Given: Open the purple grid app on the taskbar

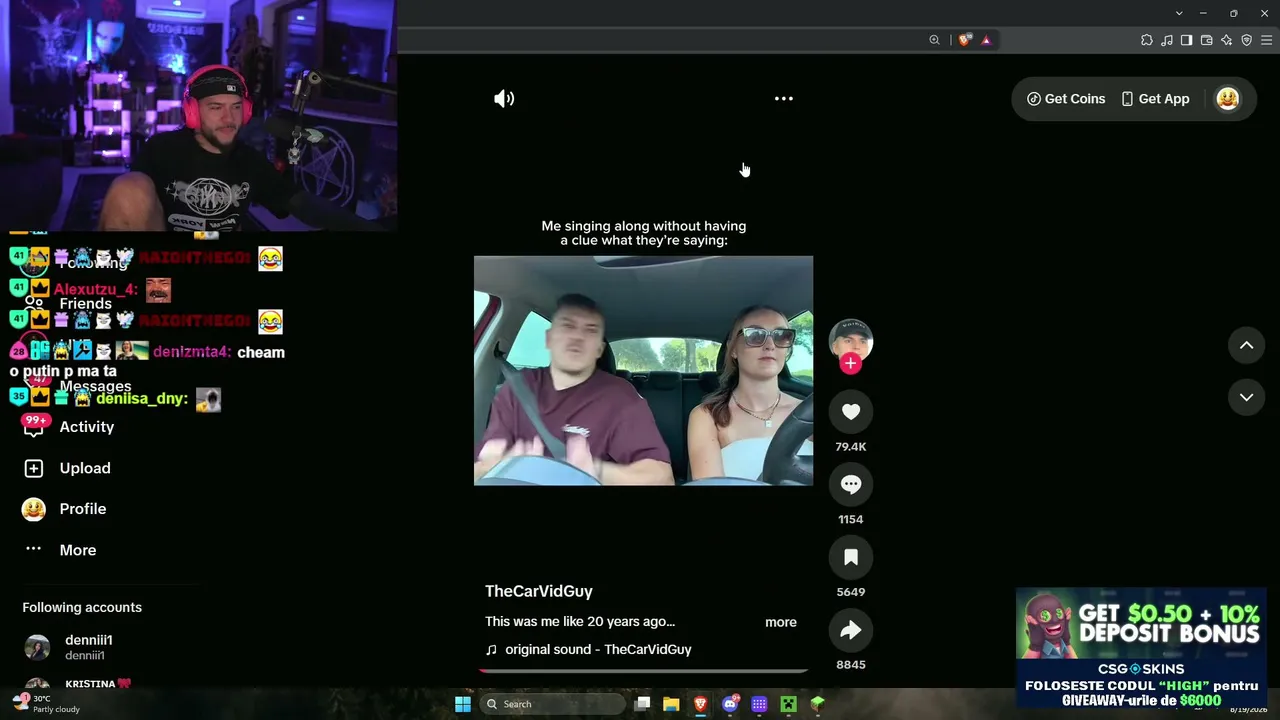Looking at the screenshot, I should 759,704.
